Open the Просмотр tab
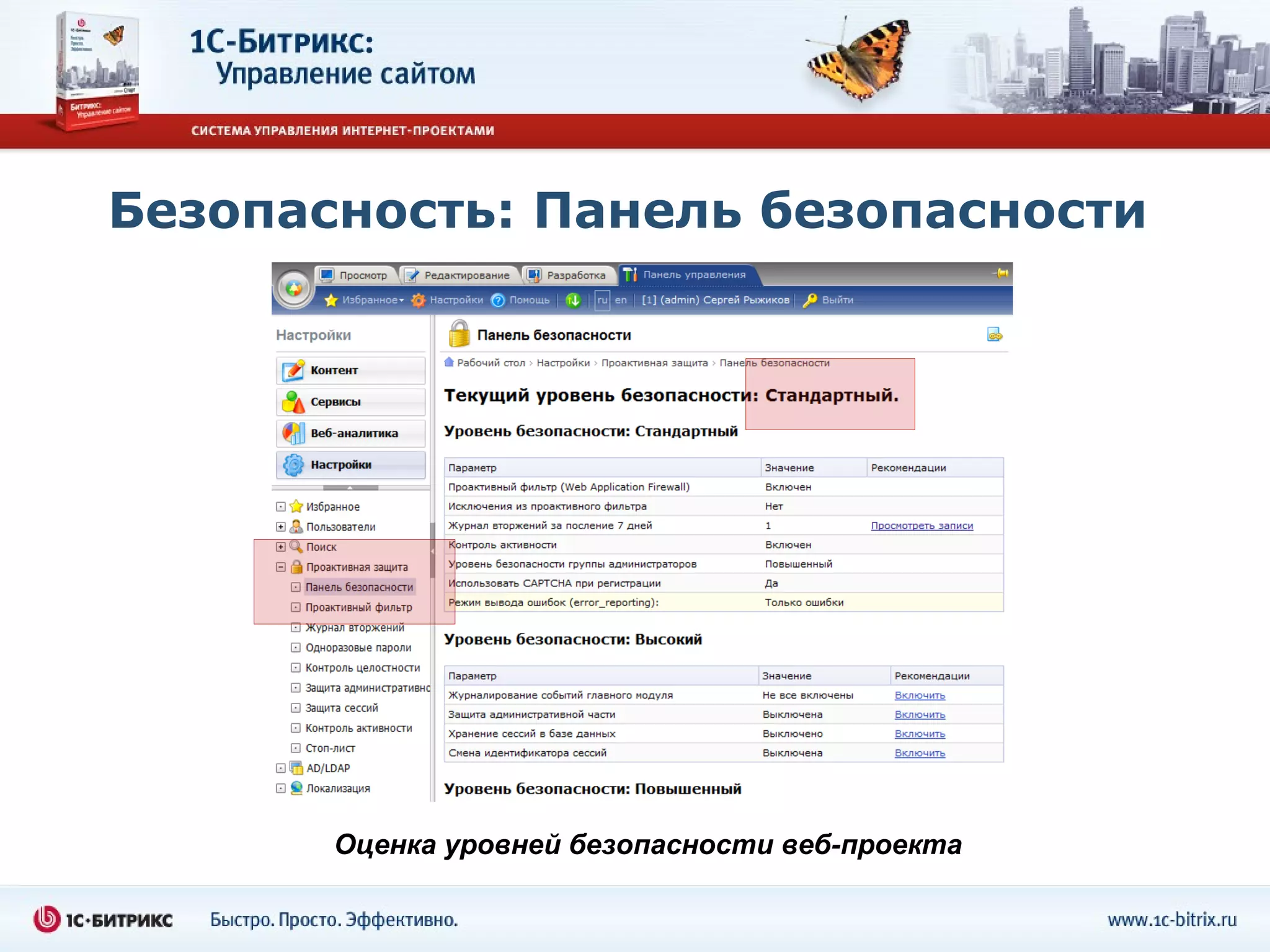Screen dimensions: 1270x952 [357, 275]
